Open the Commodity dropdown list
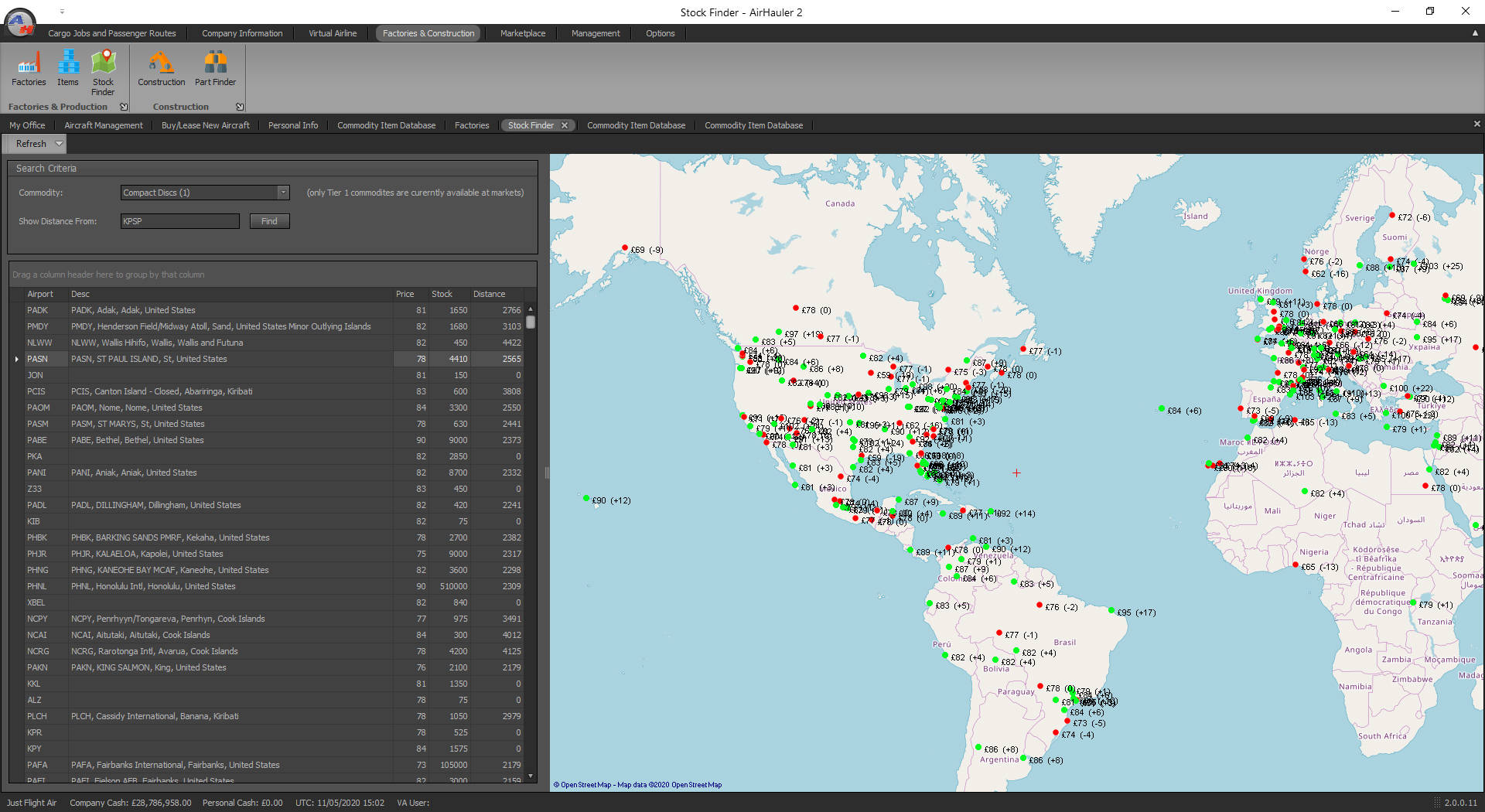The image size is (1485, 812). pyautogui.click(x=283, y=193)
